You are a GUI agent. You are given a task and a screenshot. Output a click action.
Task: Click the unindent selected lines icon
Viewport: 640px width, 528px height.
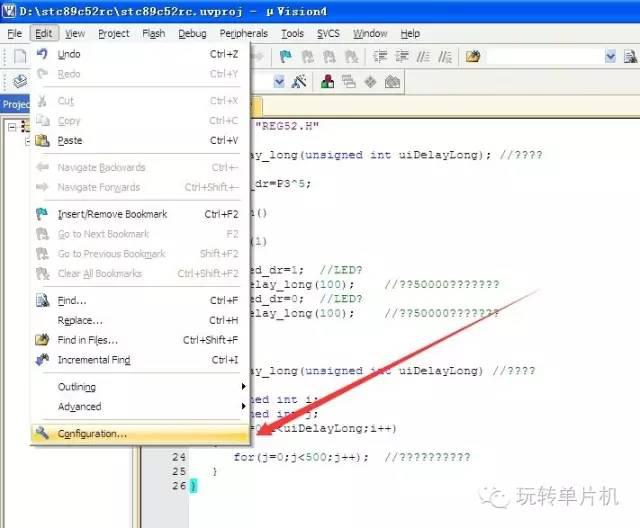coord(402,56)
